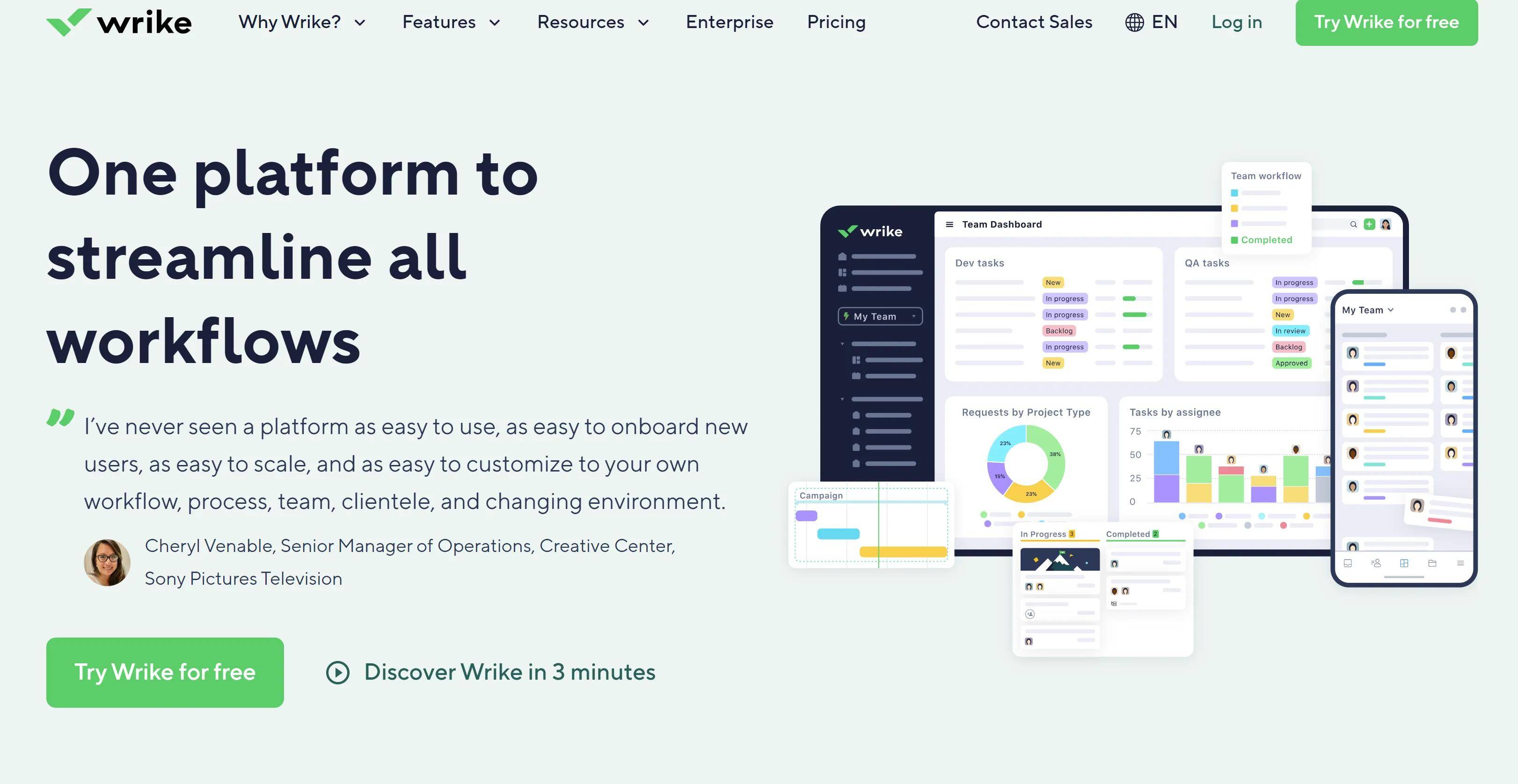Viewport: 1518px width, 784px height.
Task: Select the Enterprise menu item
Action: [x=730, y=22]
